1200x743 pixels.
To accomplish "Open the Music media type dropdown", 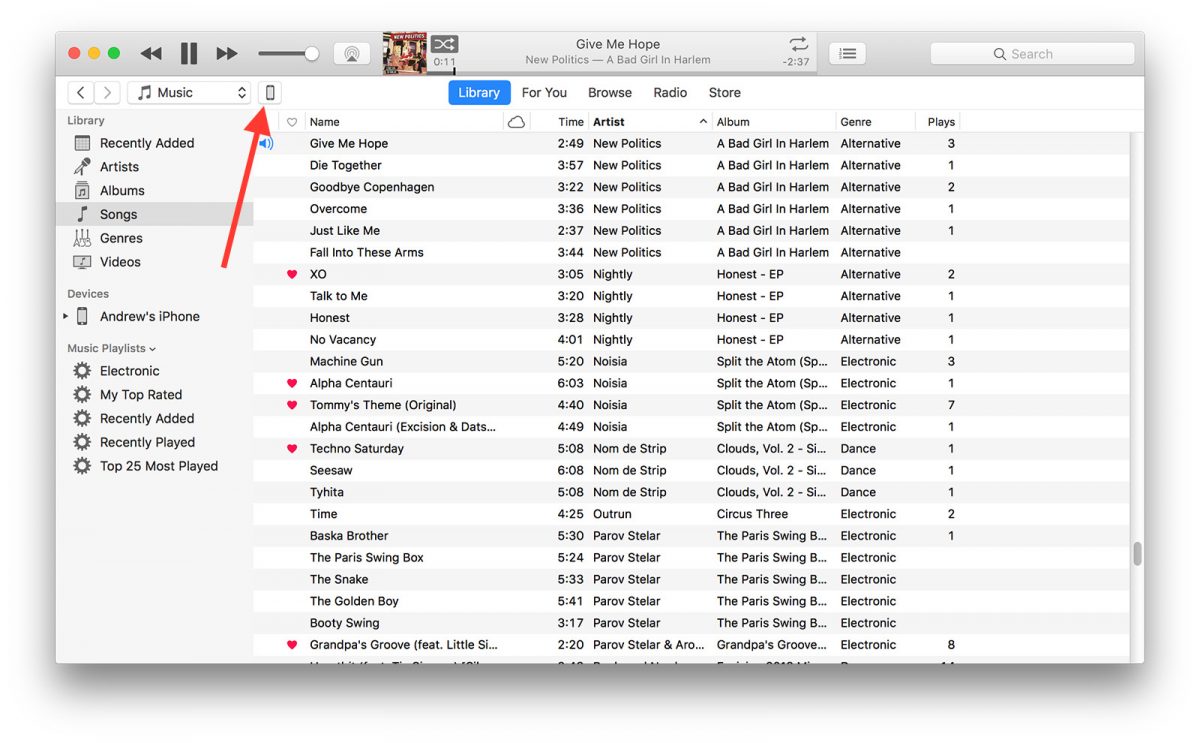I will pyautogui.click(x=189, y=91).
